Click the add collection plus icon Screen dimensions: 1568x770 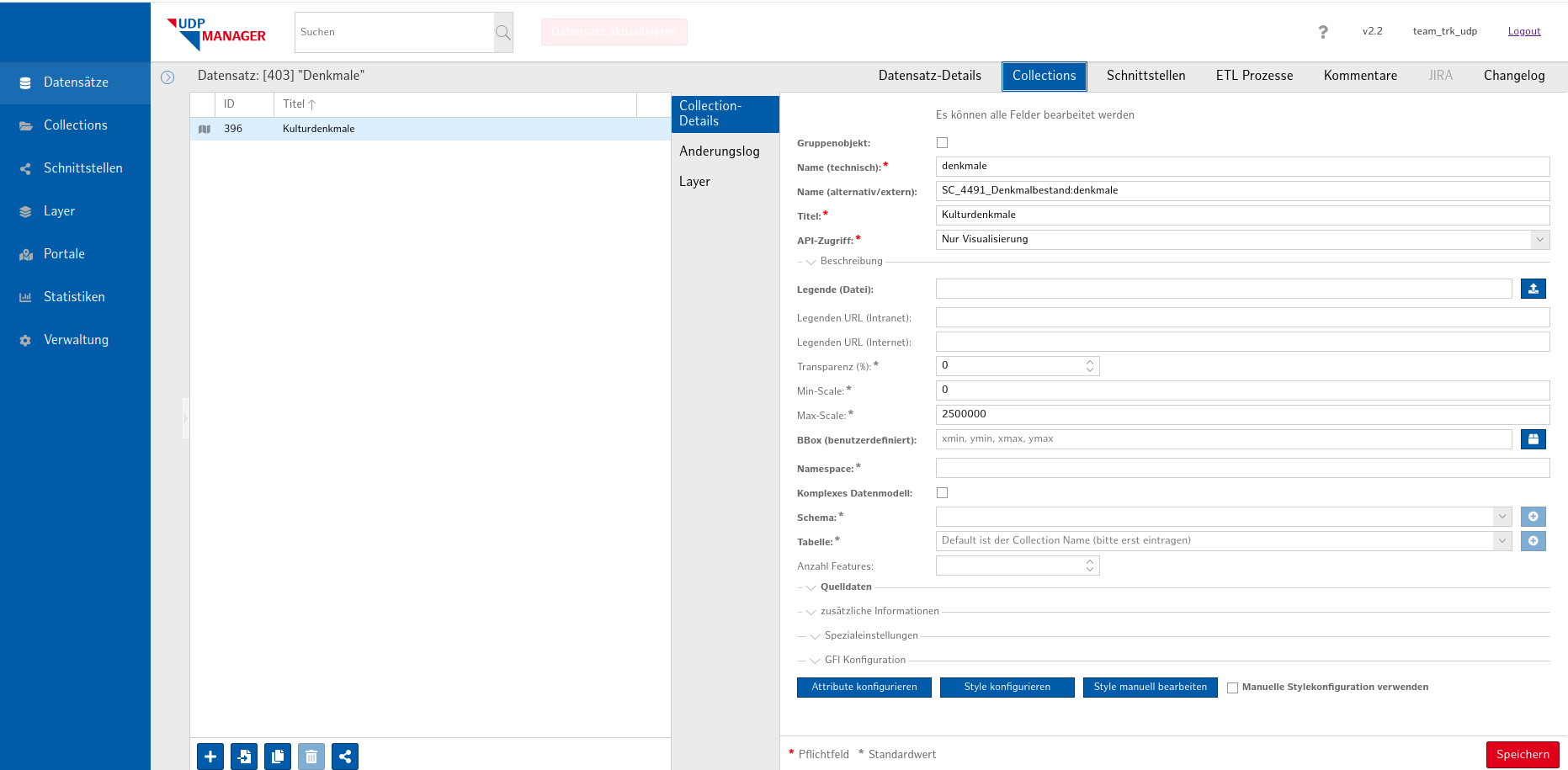[x=210, y=757]
